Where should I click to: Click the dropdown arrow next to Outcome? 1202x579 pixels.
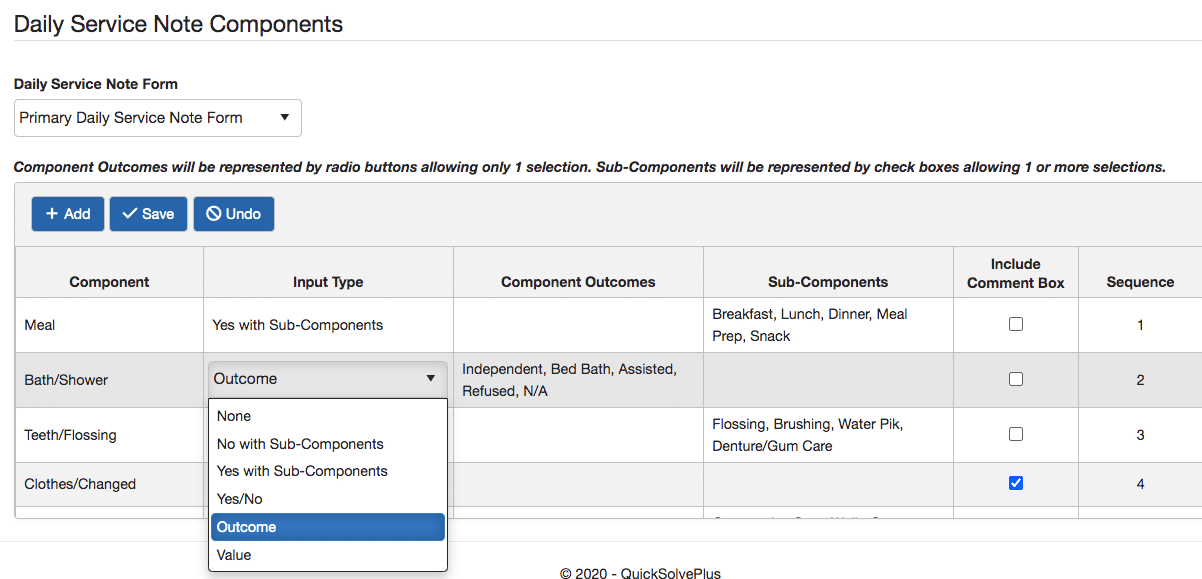[430, 378]
